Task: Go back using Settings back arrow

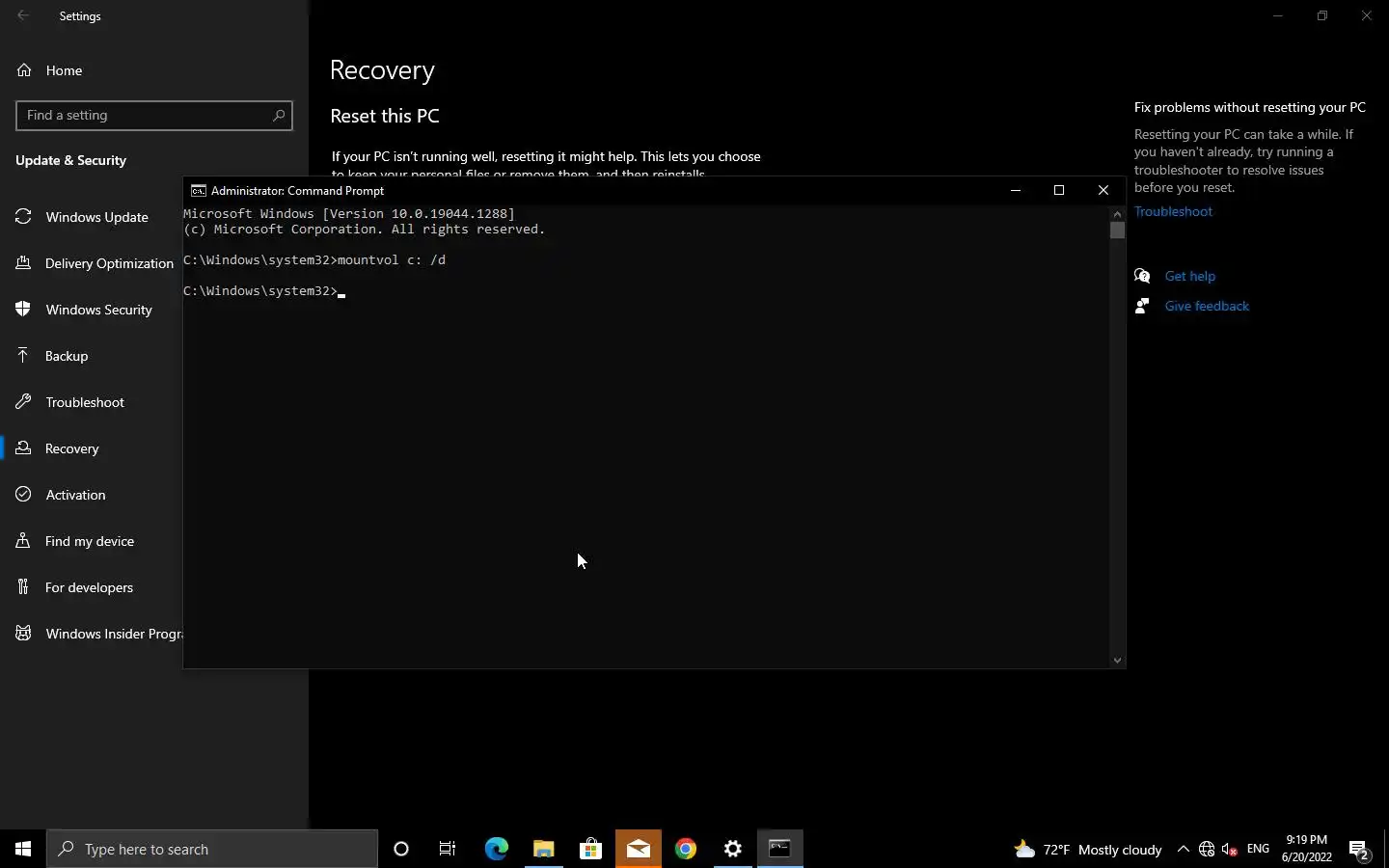Action: [x=23, y=15]
